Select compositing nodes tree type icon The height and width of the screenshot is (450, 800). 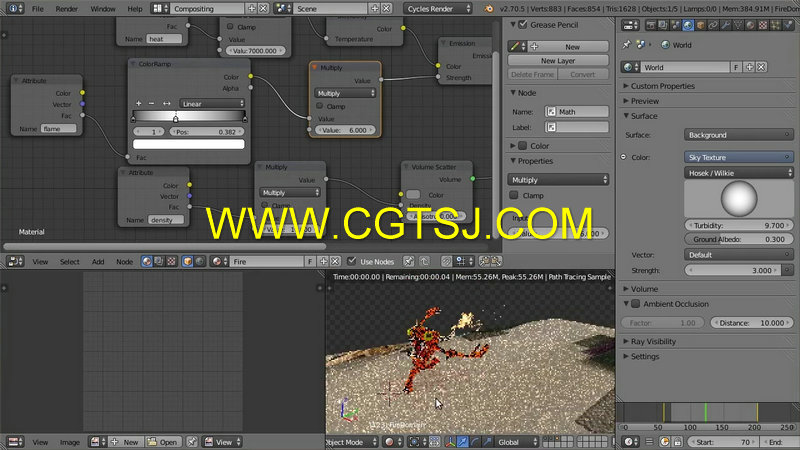pos(159,261)
